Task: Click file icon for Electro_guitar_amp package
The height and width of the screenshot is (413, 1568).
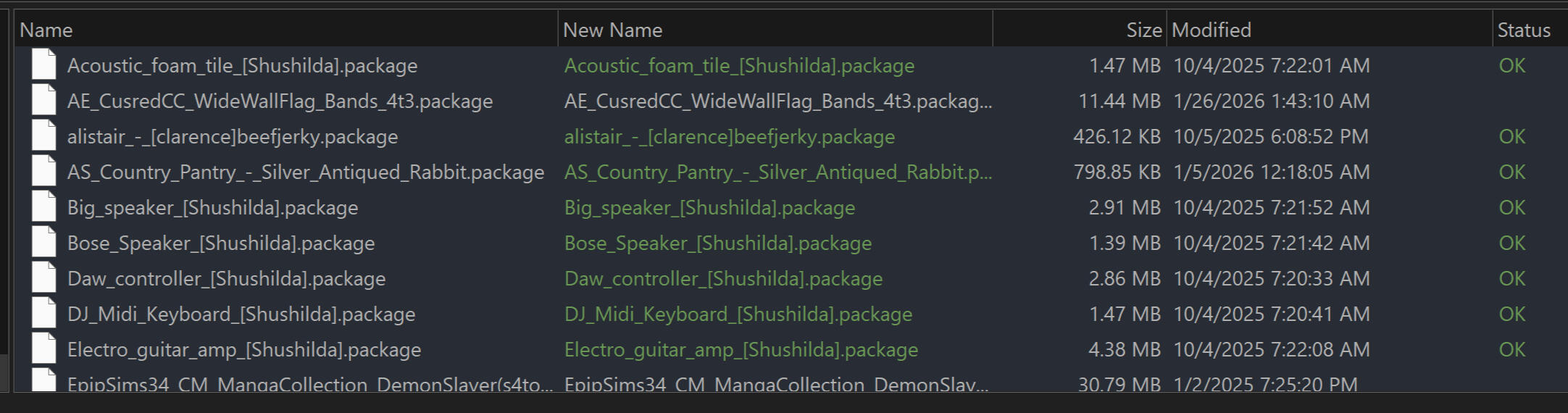Action: (43, 349)
